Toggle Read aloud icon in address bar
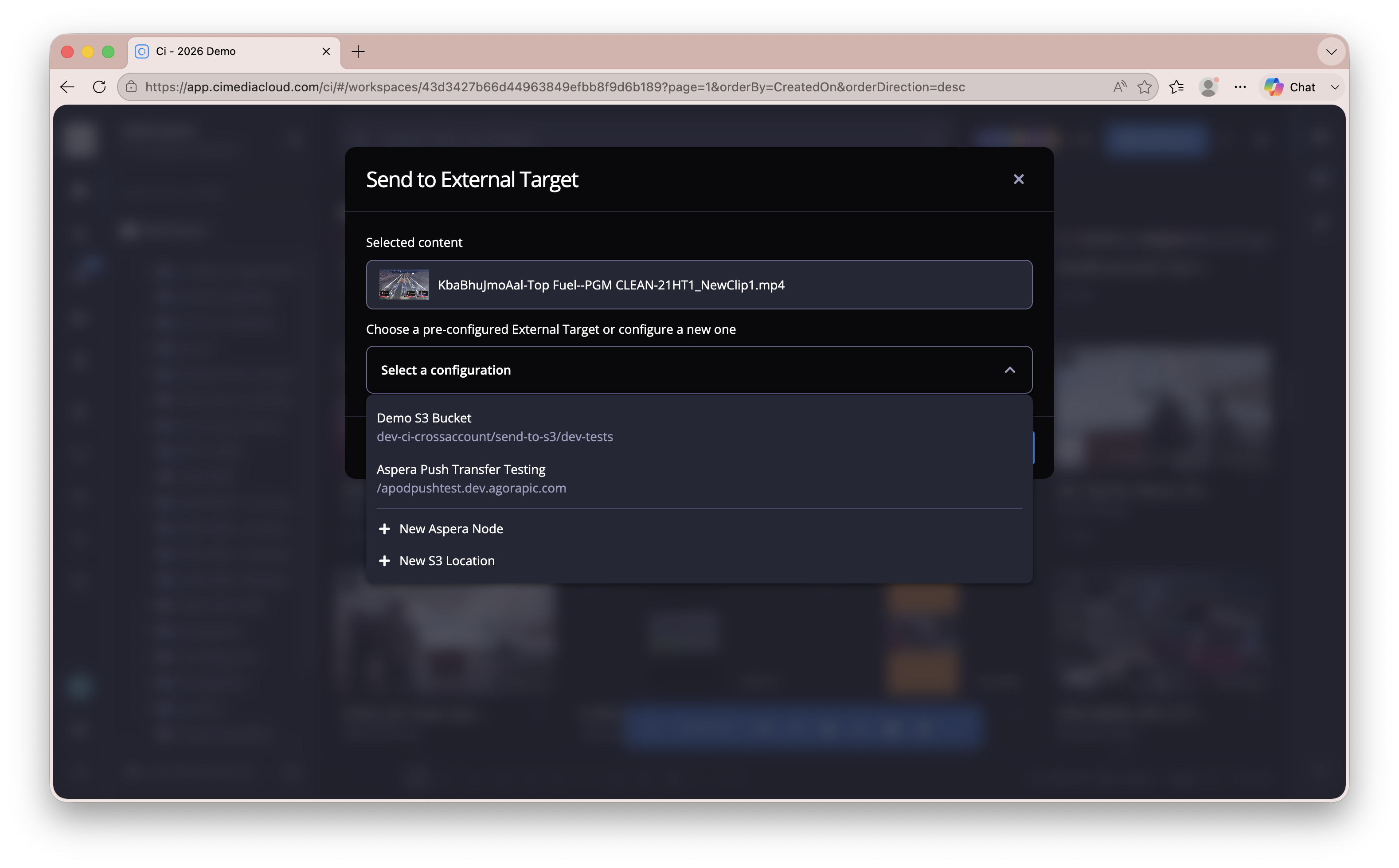 coord(1119,87)
